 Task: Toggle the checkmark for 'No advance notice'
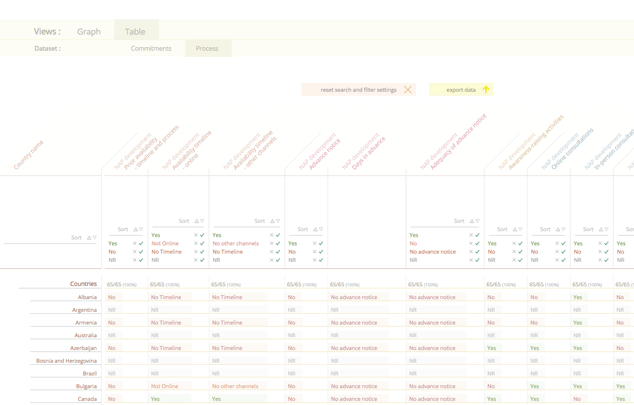click(x=478, y=252)
